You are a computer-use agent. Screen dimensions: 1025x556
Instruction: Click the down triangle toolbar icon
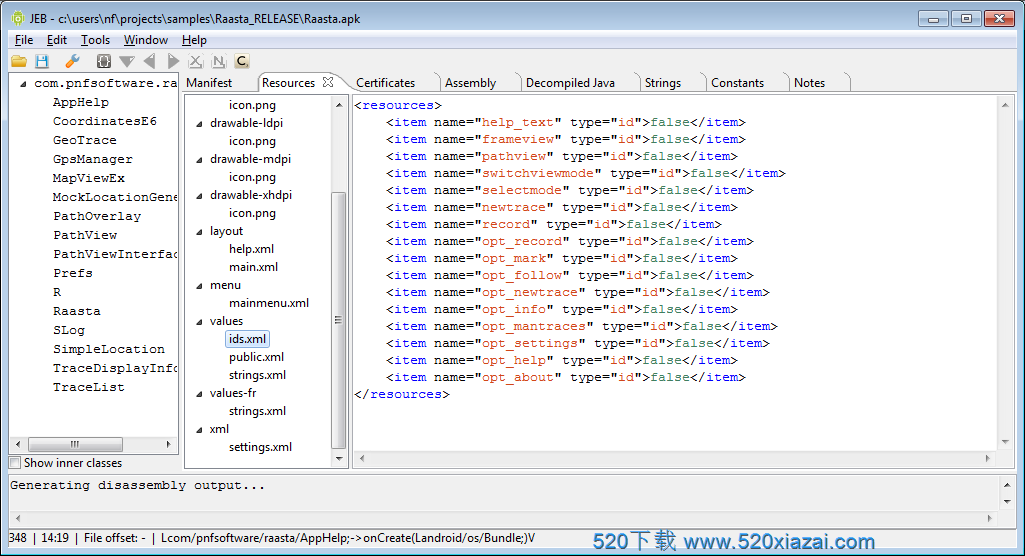127,61
